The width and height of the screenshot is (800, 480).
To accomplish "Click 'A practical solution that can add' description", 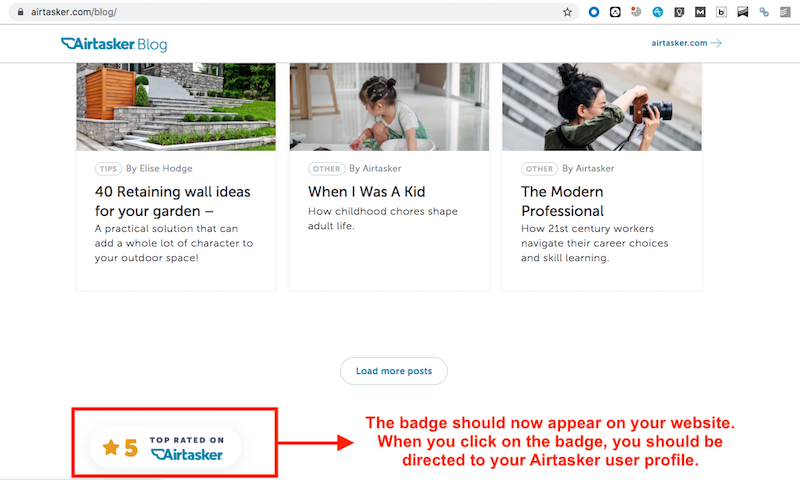I will point(173,243).
